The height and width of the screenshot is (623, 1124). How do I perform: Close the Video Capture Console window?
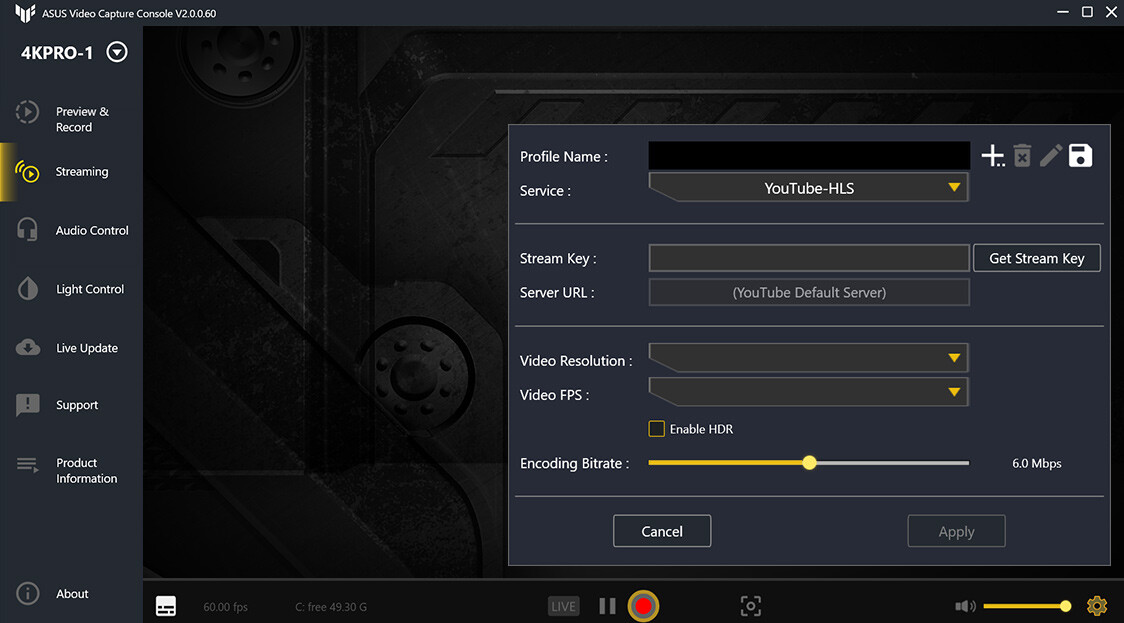click(1111, 12)
